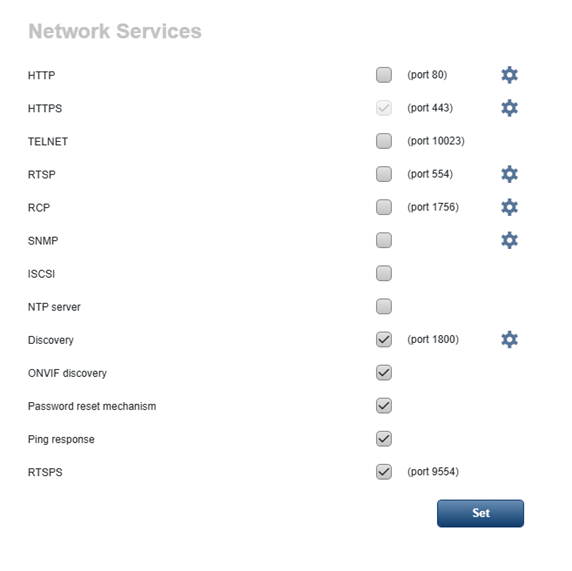Screen dimensions: 572x571
Task: Uncheck Password reset mechanism
Action: coord(384,406)
